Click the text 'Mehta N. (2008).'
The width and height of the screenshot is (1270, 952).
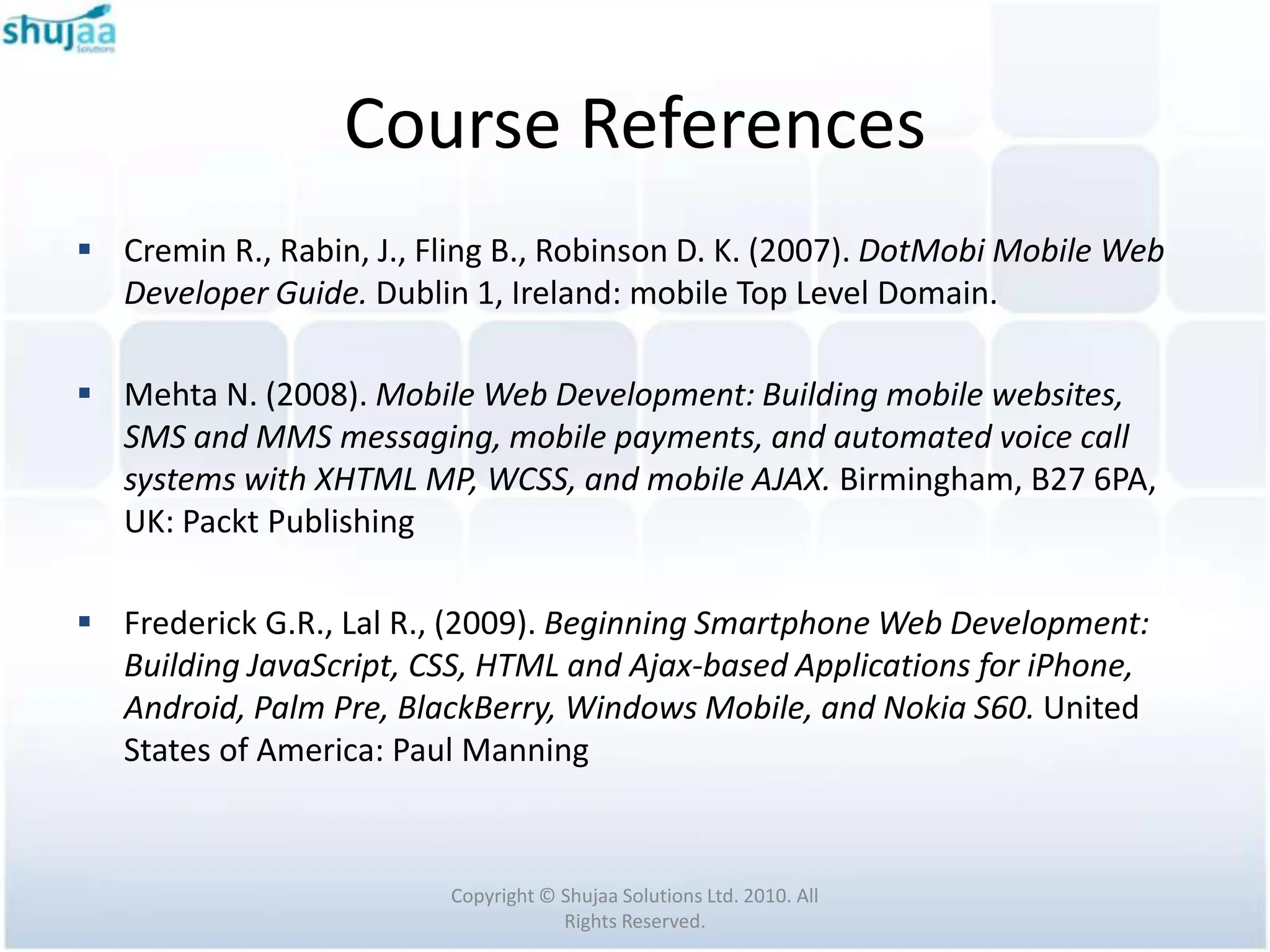point(246,395)
